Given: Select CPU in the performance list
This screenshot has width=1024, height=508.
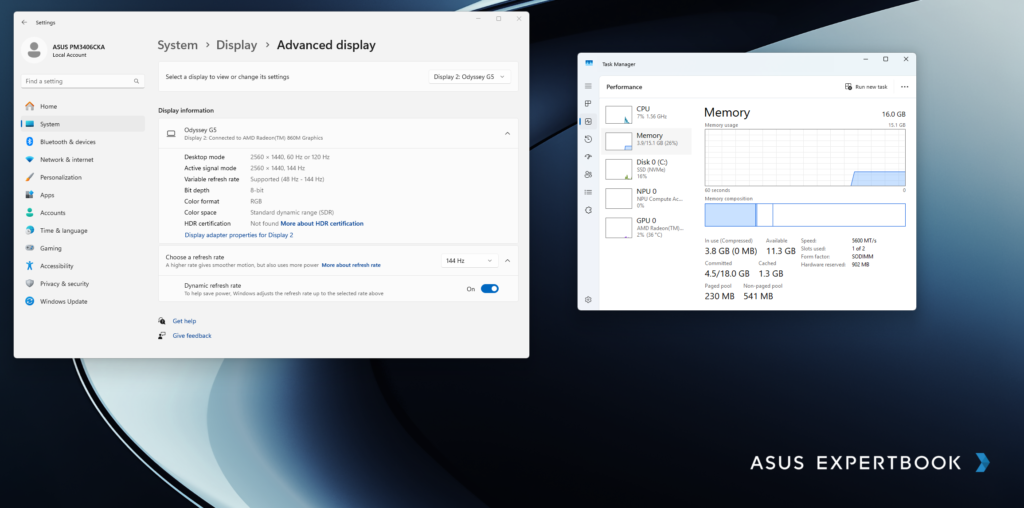Looking at the screenshot, I should (647, 113).
